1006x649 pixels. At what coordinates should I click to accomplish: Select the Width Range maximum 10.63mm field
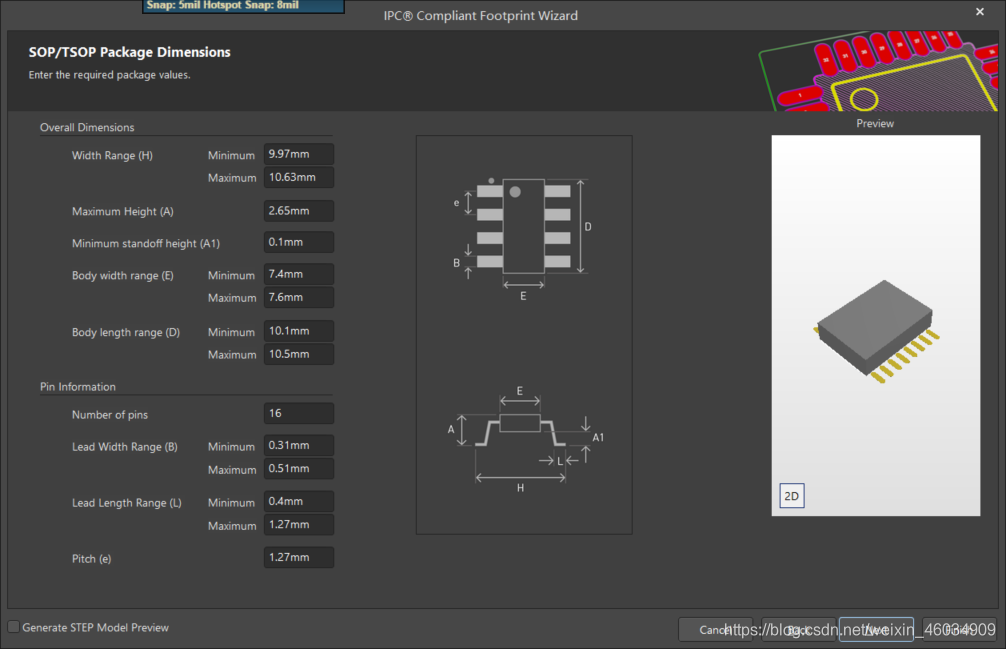(x=298, y=177)
